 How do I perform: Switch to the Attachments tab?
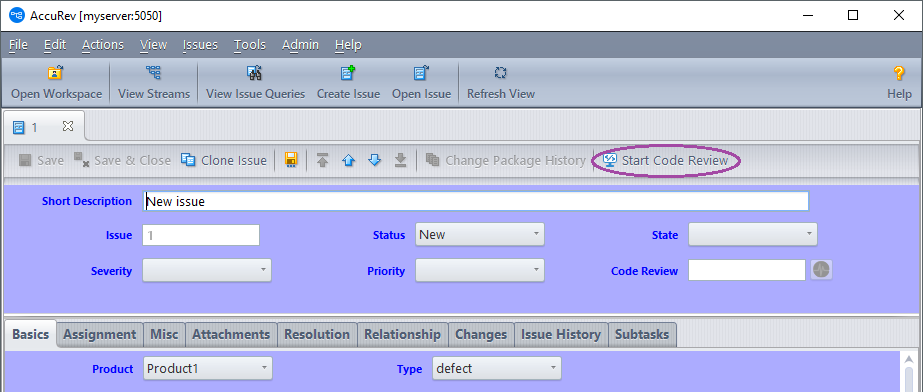[x=231, y=334]
